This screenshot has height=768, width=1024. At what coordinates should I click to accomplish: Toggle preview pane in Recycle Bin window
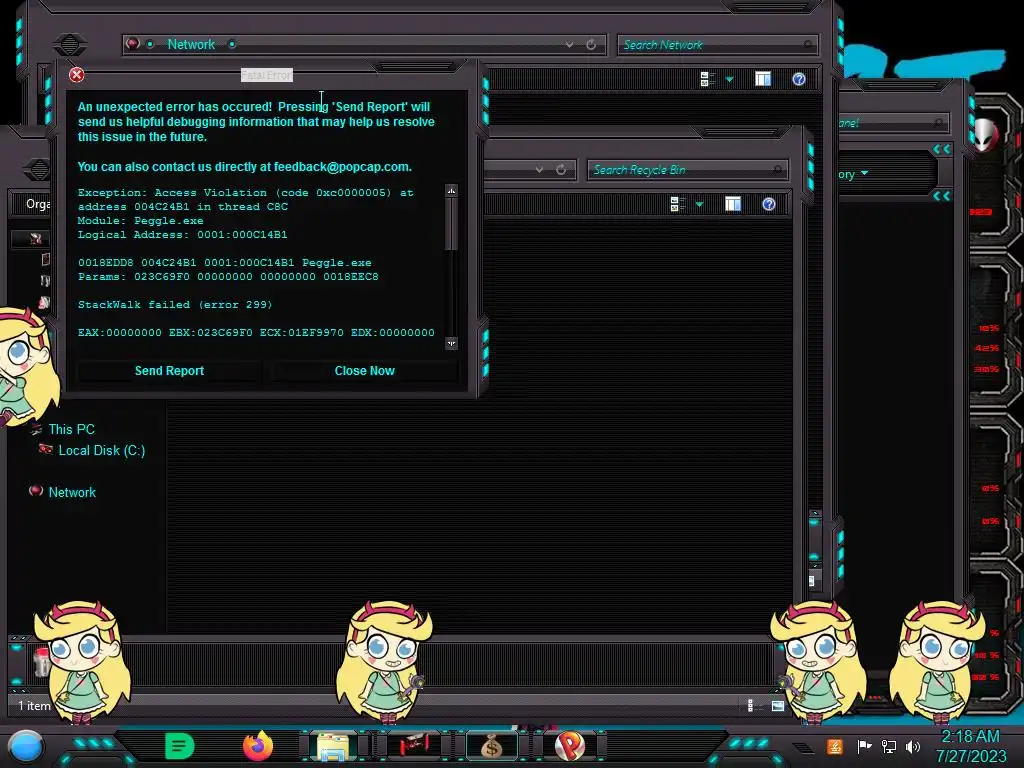point(733,204)
